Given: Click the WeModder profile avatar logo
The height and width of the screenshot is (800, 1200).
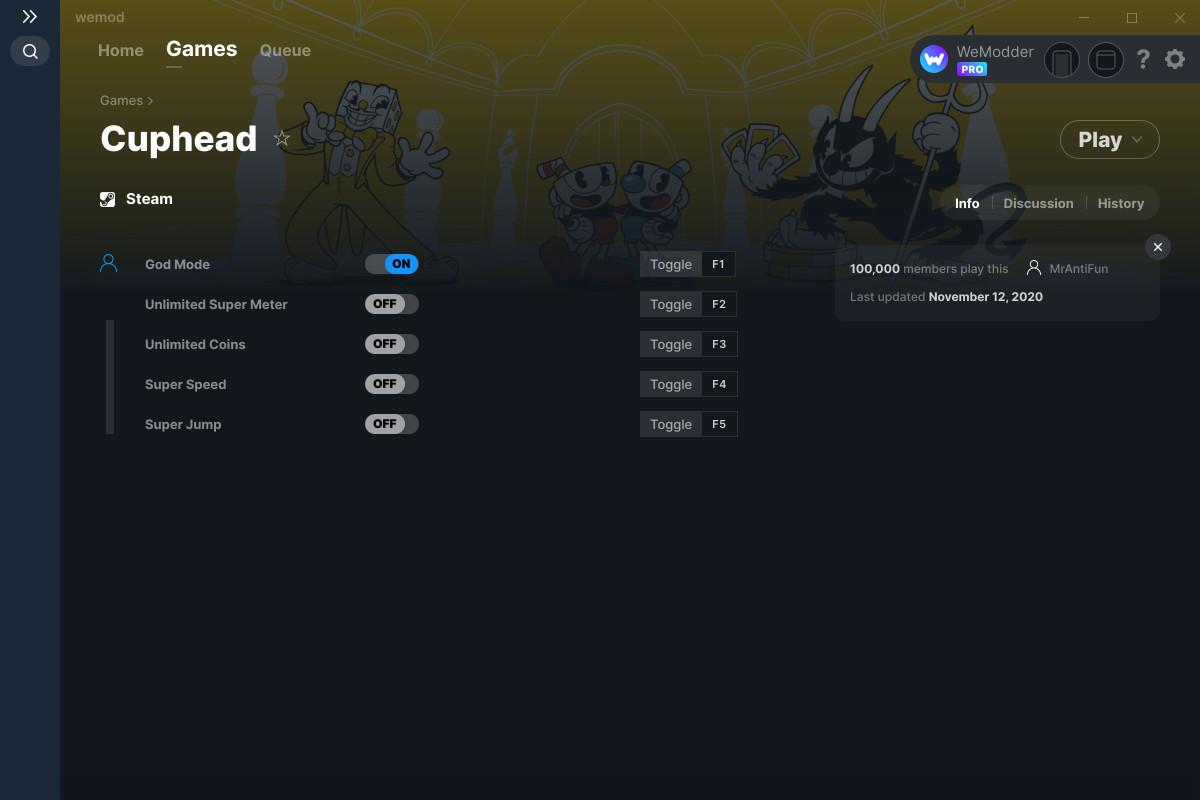Looking at the screenshot, I should pos(934,60).
